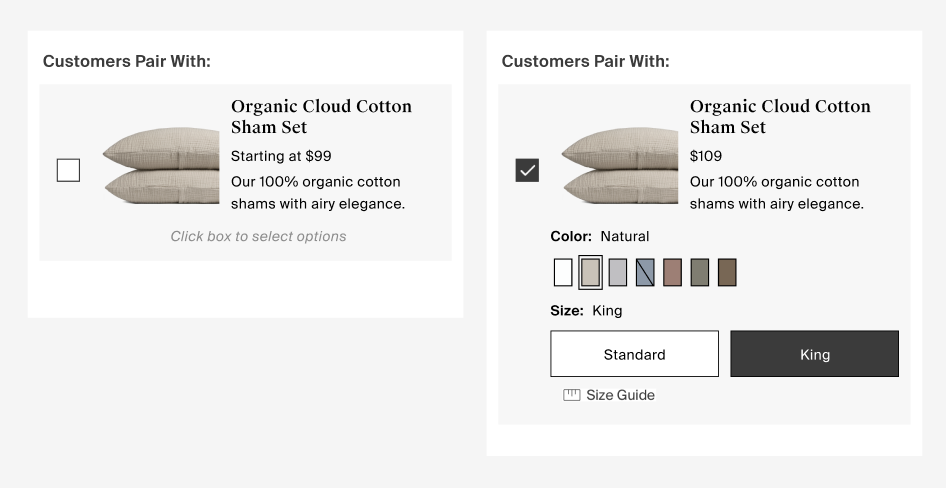Select the King size button
Viewport: 946px width, 488px height.
[814, 354]
